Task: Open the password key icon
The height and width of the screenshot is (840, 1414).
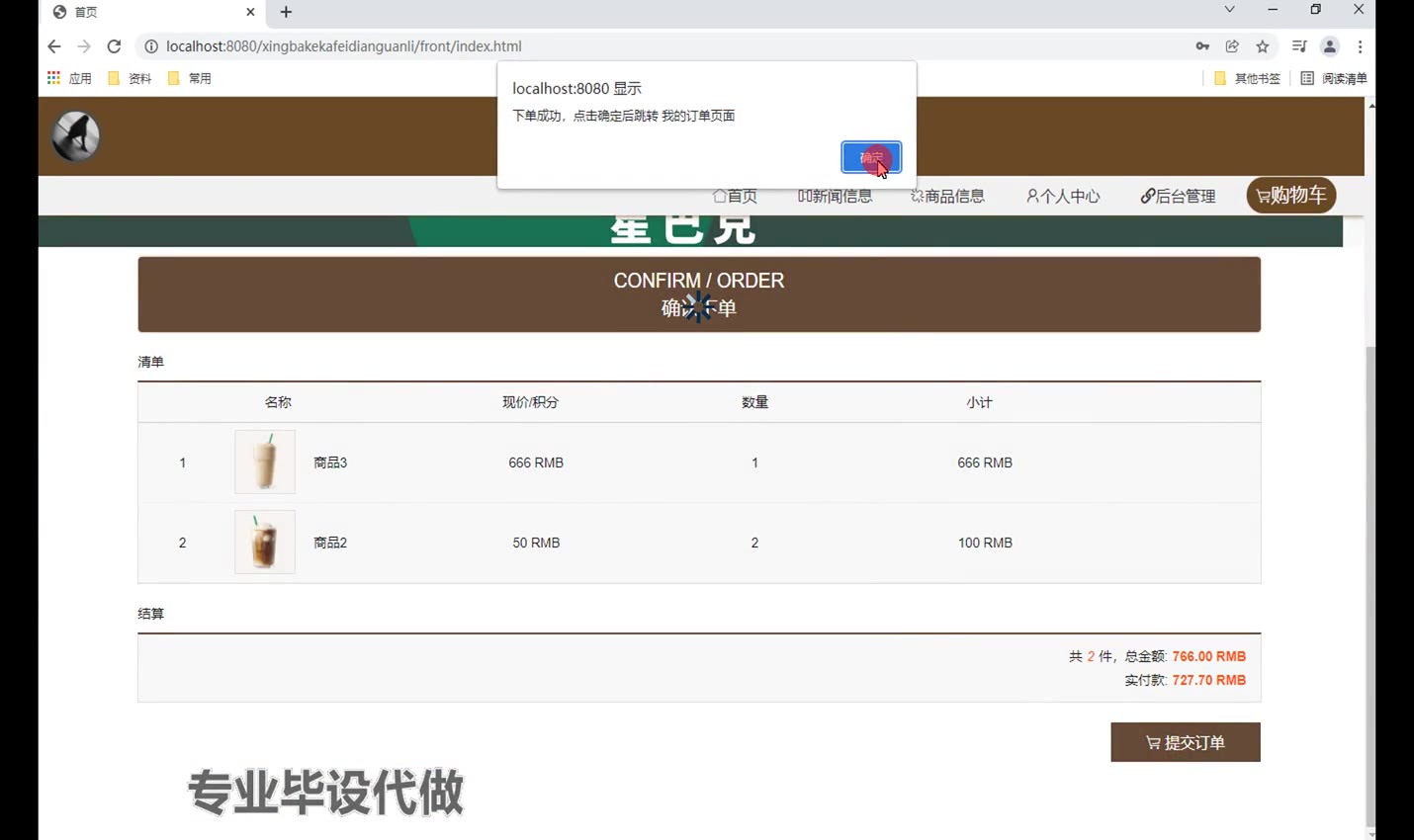Action: [x=1202, y=46]
